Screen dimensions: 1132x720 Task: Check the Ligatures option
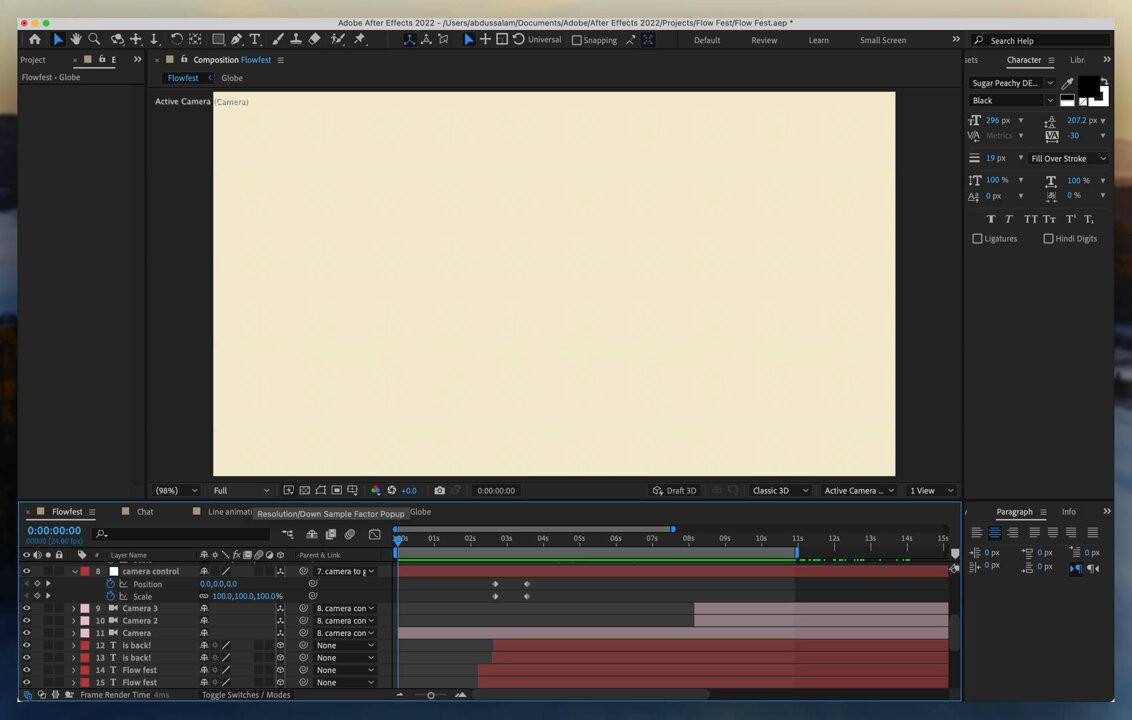(977, 239)
